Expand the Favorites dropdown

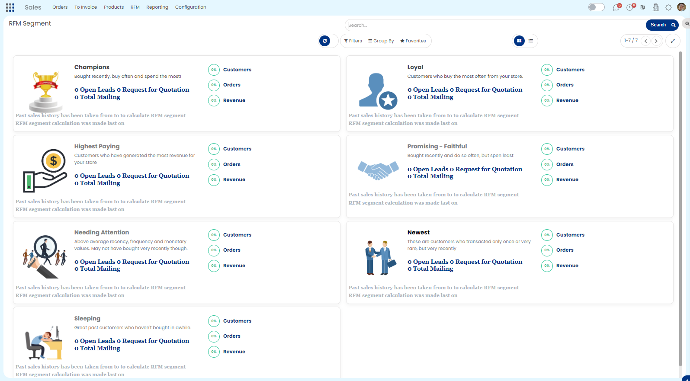point(413,41)
